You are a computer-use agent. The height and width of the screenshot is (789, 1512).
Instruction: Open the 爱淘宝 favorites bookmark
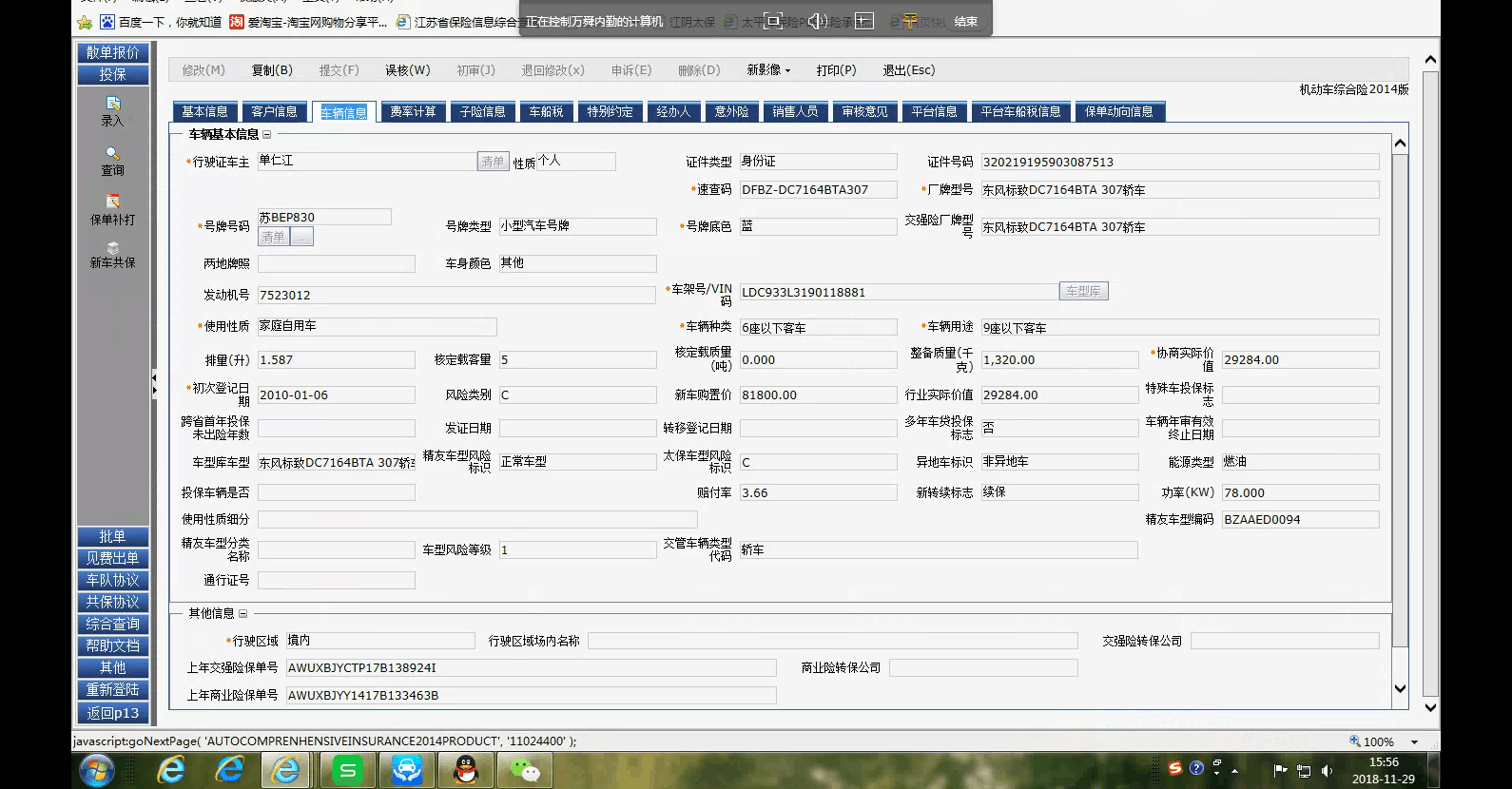[x=308, y=22]
